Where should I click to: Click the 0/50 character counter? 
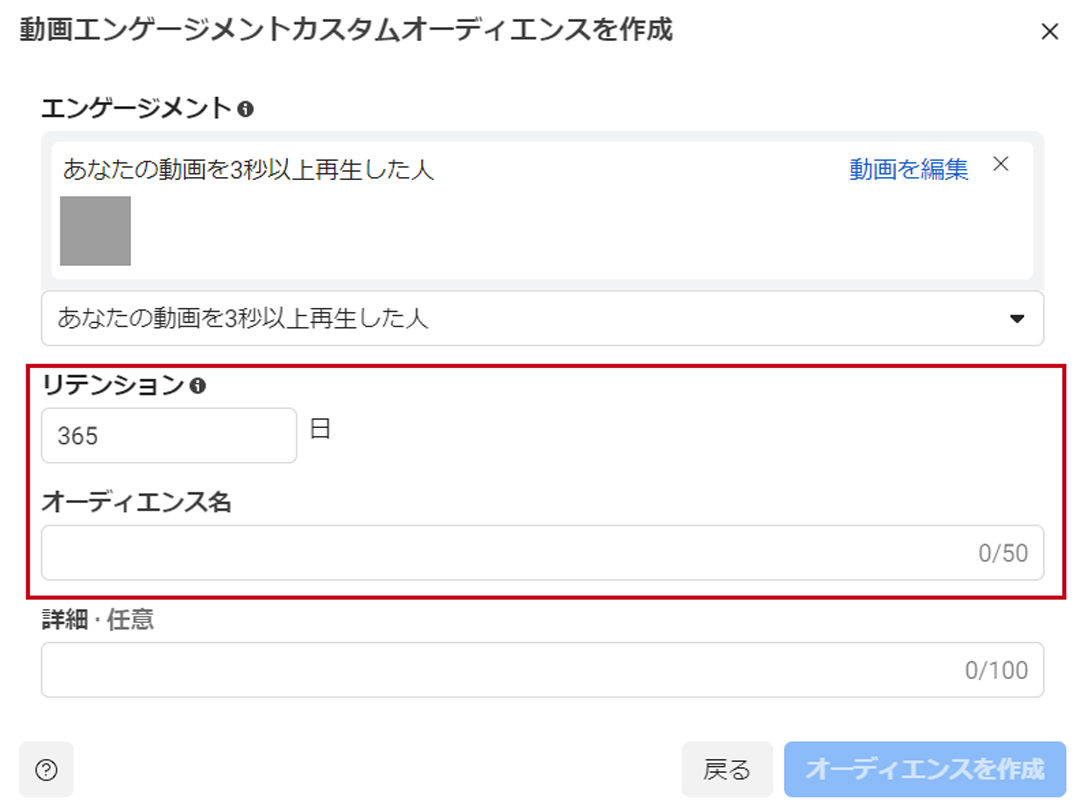(x=1003, y=553)
